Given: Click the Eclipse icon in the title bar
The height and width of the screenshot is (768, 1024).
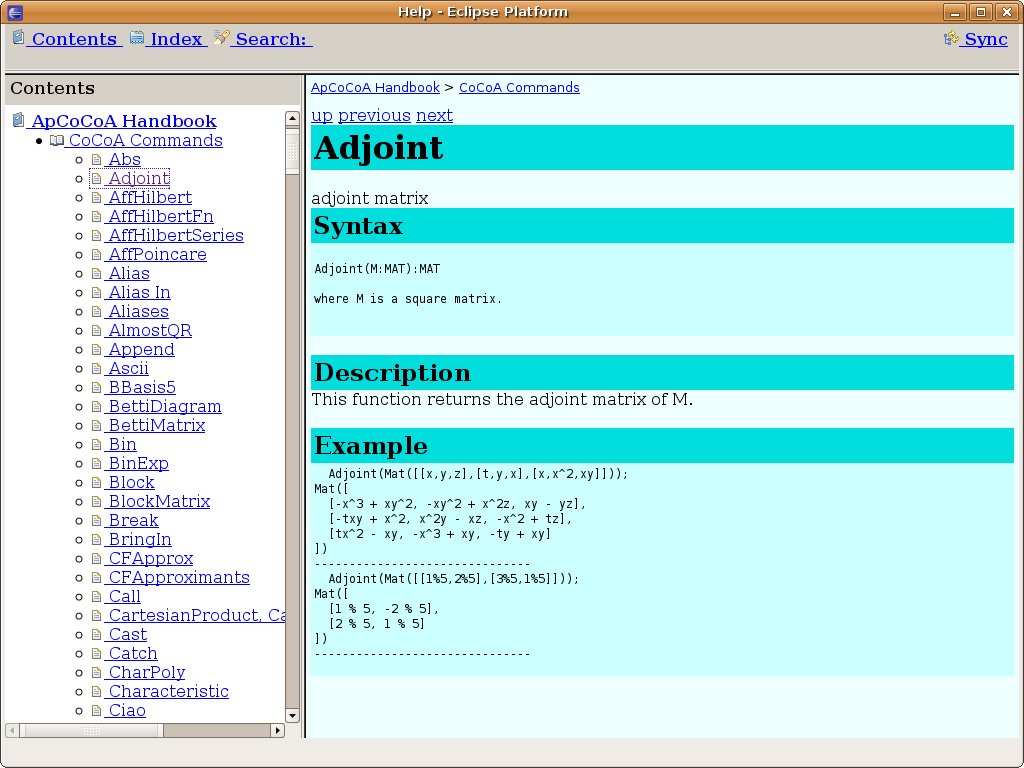Looking at the screenshot, I should pyautogui.click(x=14, y=12).
